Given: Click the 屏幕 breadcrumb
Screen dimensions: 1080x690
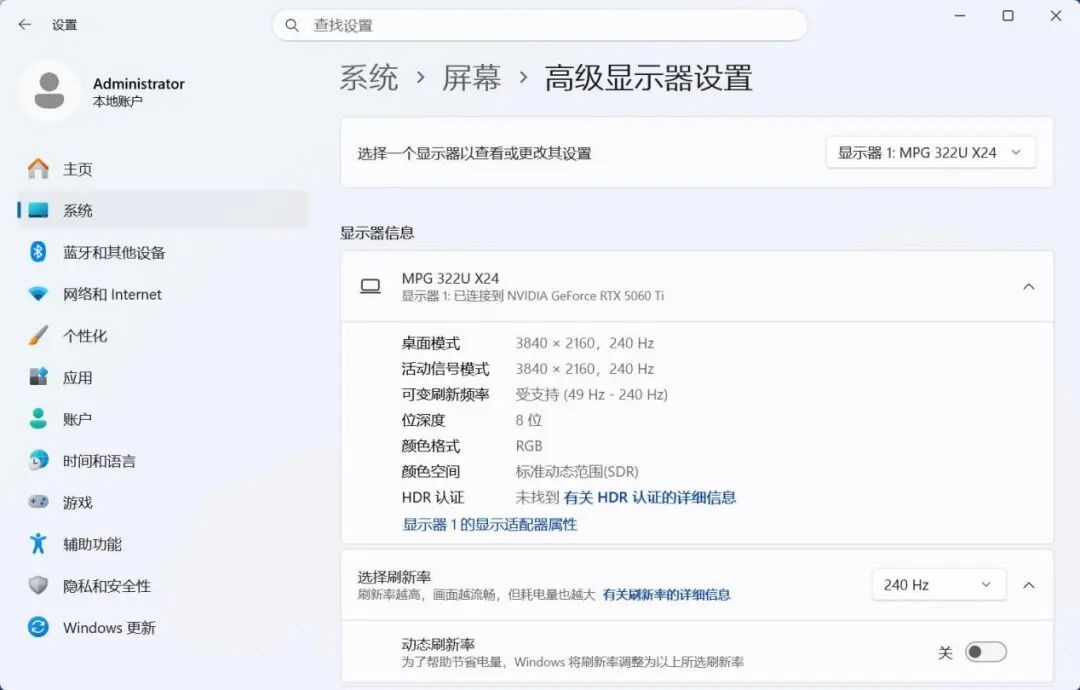Looking at the screenshot, I should tap(471, 78).
